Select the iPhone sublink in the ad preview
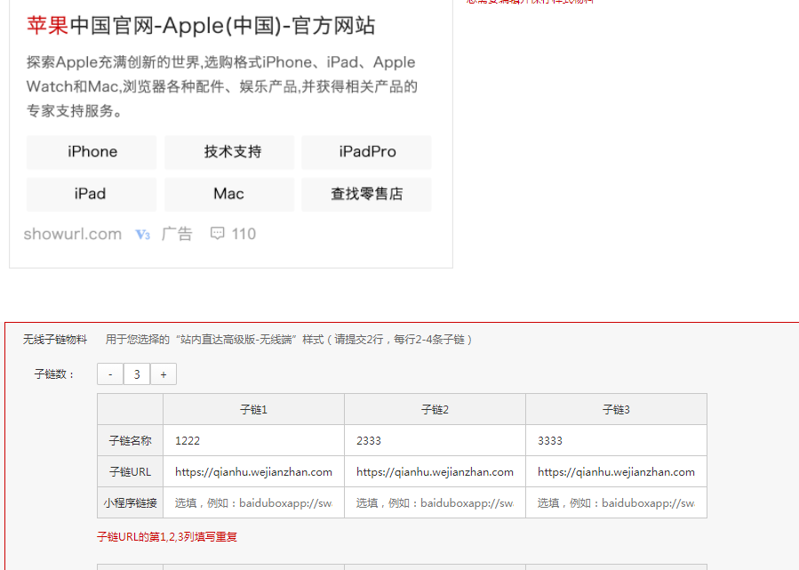The width and height of the screenshot is (799, 570). (92, 152)
